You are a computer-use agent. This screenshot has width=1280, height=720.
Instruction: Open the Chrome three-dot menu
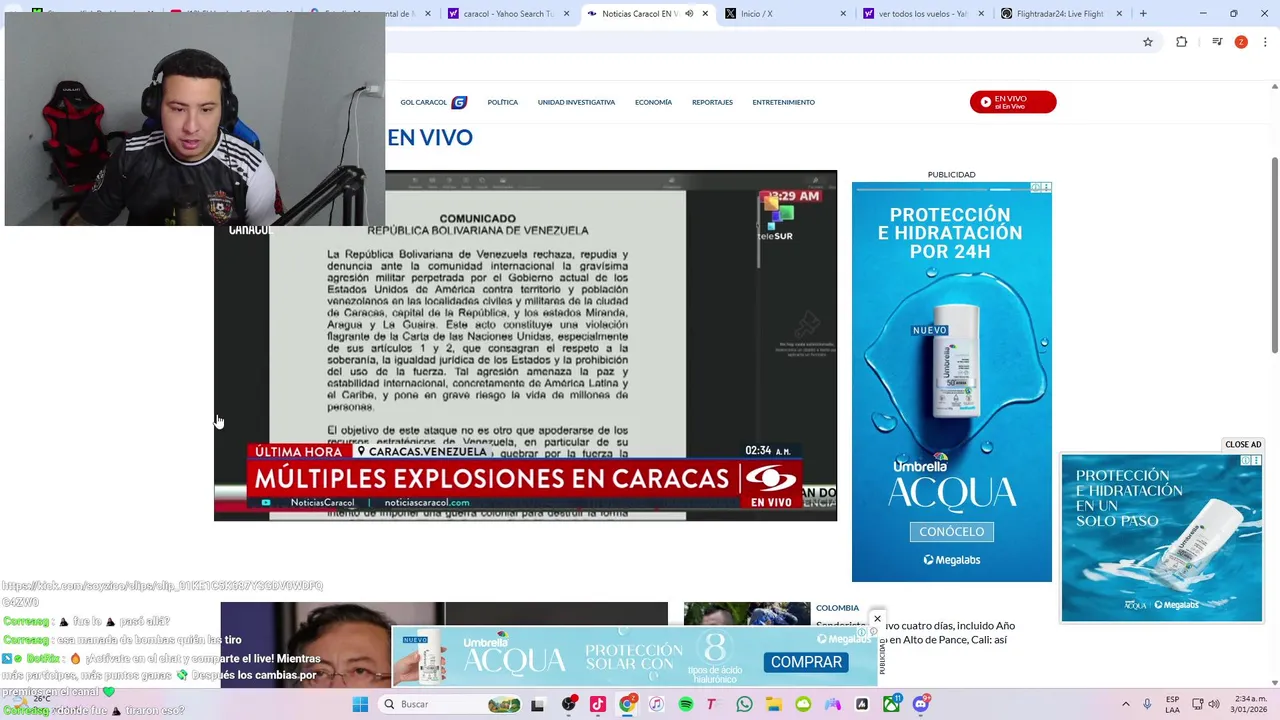tap(1265, 42)
